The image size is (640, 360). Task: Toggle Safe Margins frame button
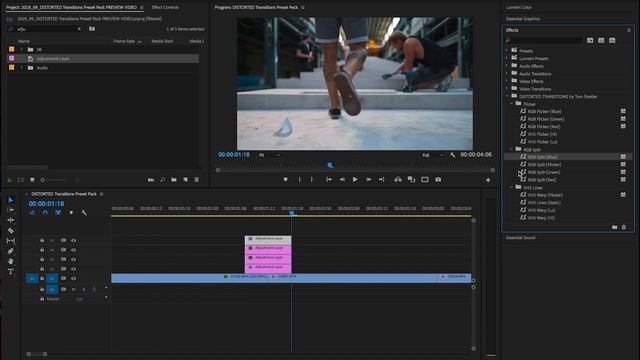coord(425,180)
